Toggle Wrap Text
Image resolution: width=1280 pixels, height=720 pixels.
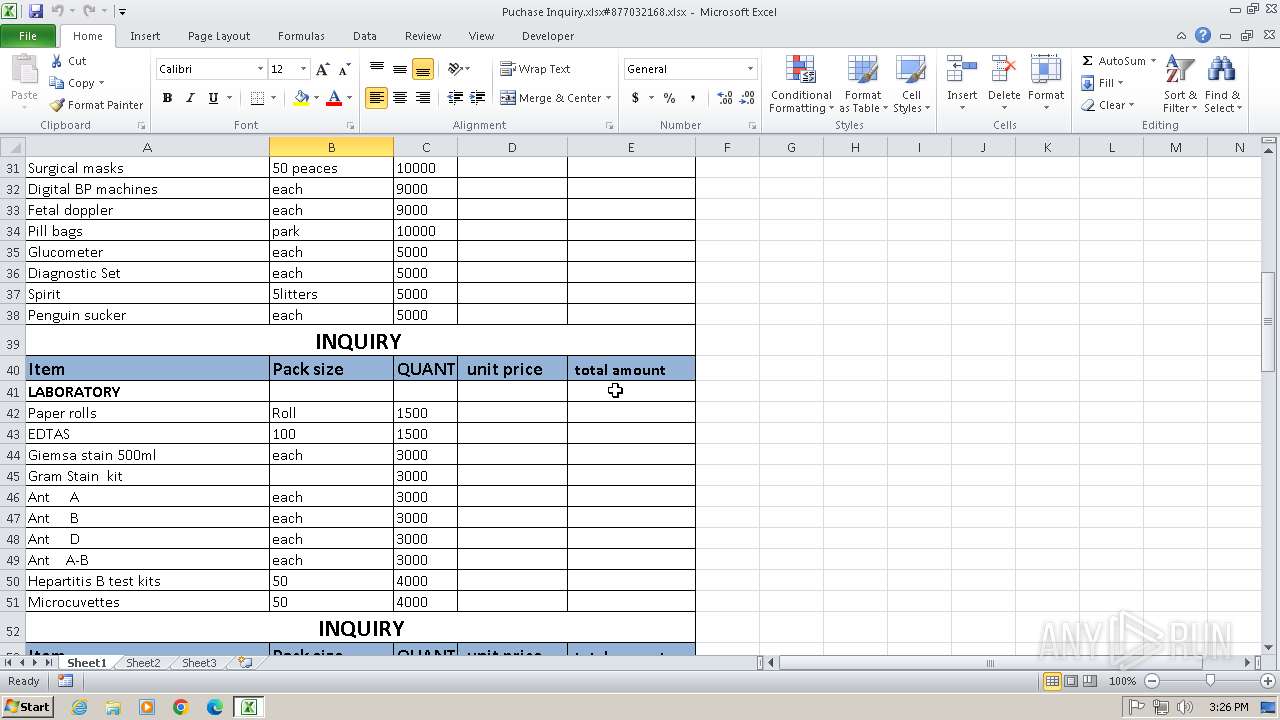point(536,69)
